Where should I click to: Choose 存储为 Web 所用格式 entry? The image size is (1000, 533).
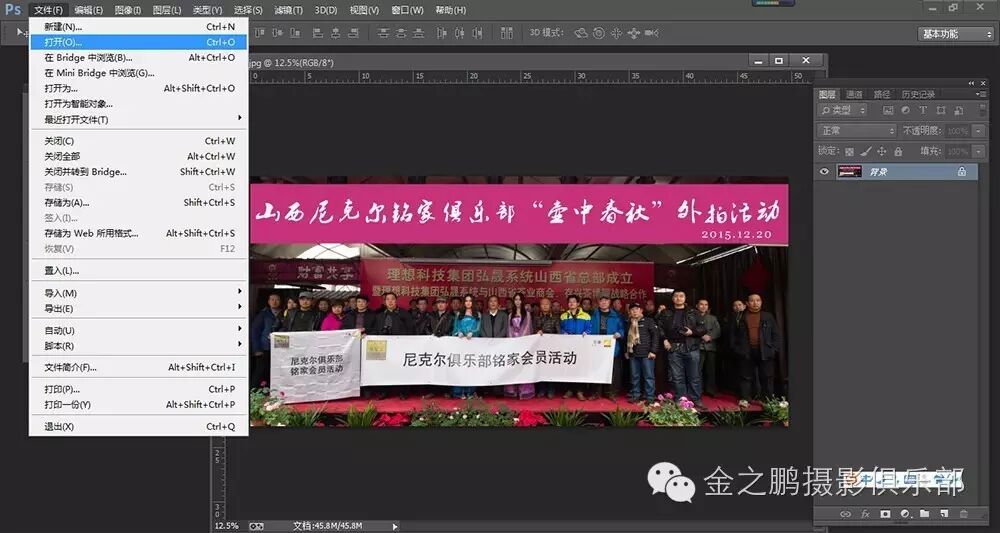[x=138, y=233]
